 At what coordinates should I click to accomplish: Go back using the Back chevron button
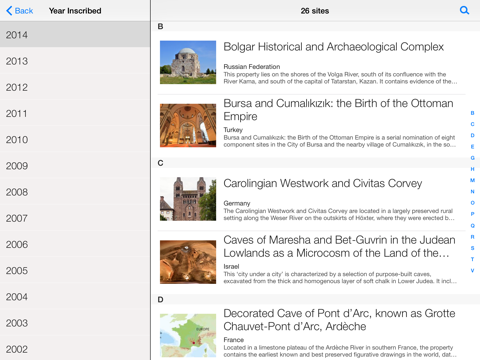[20, 11]
